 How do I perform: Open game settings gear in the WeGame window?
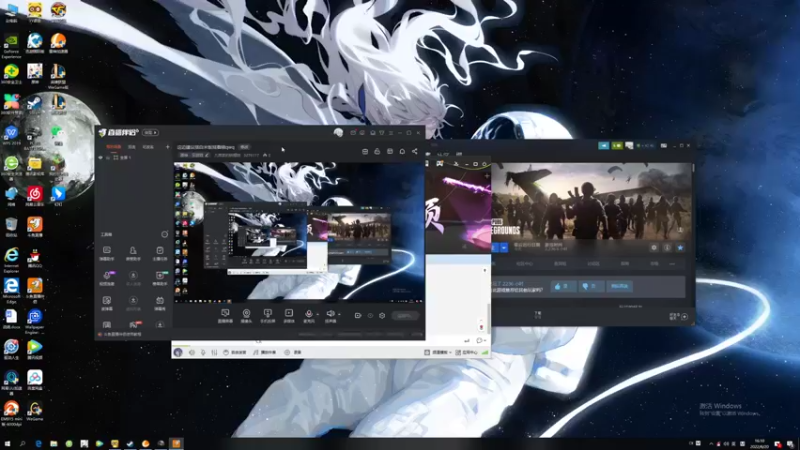click(654, 247)
